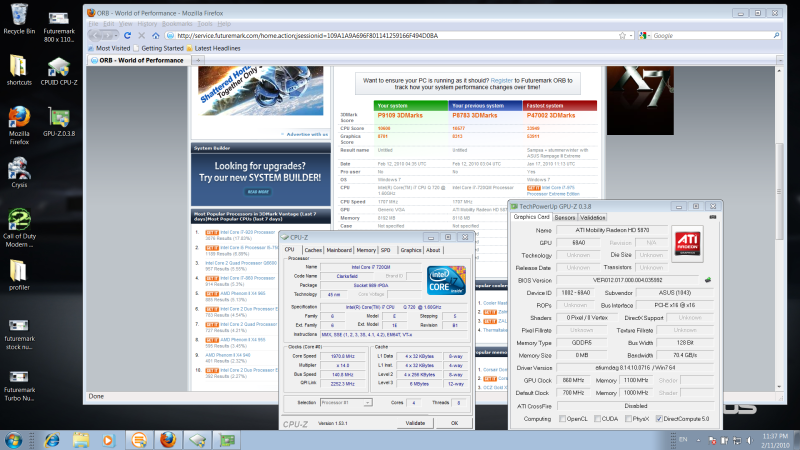800x450 pixels.
Task: Open Futuremark 800 x 110 desktop shortcut
Action: 59,27
